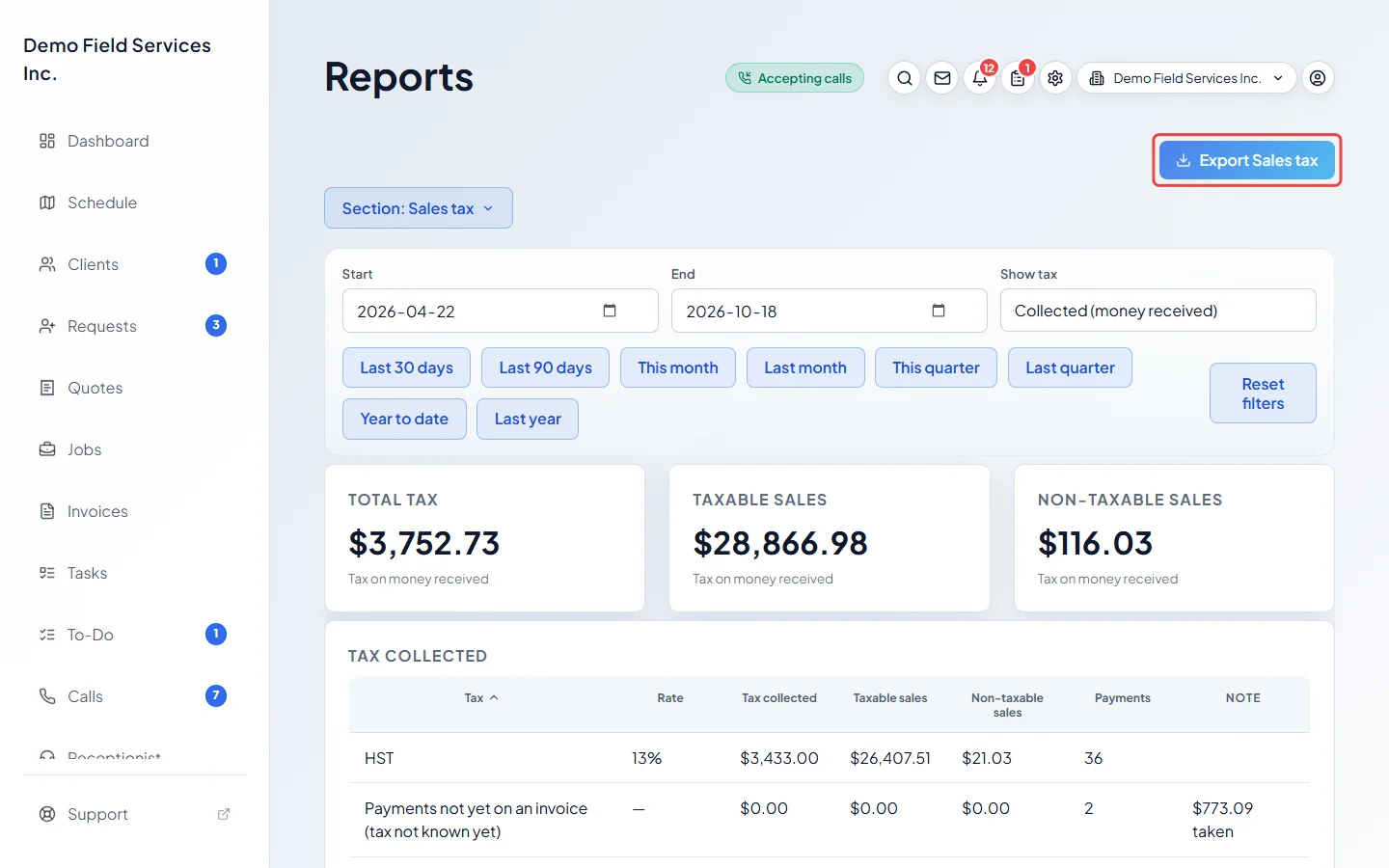Image resolution: width=1389 pixels, height=868 pixels.
Task: Click the Start date input field
Action: (500, 311)
